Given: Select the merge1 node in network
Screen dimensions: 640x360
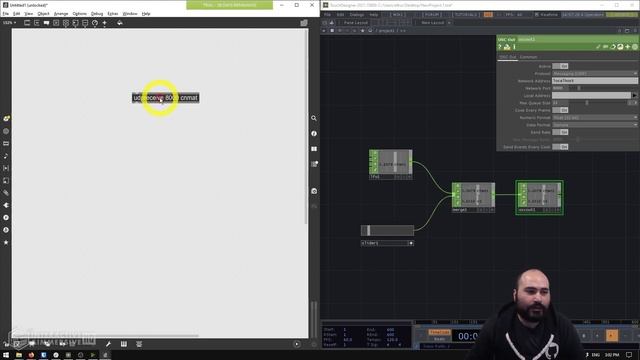Looking at the screenshot, I should pyautogui.click(x=473, y=198).
